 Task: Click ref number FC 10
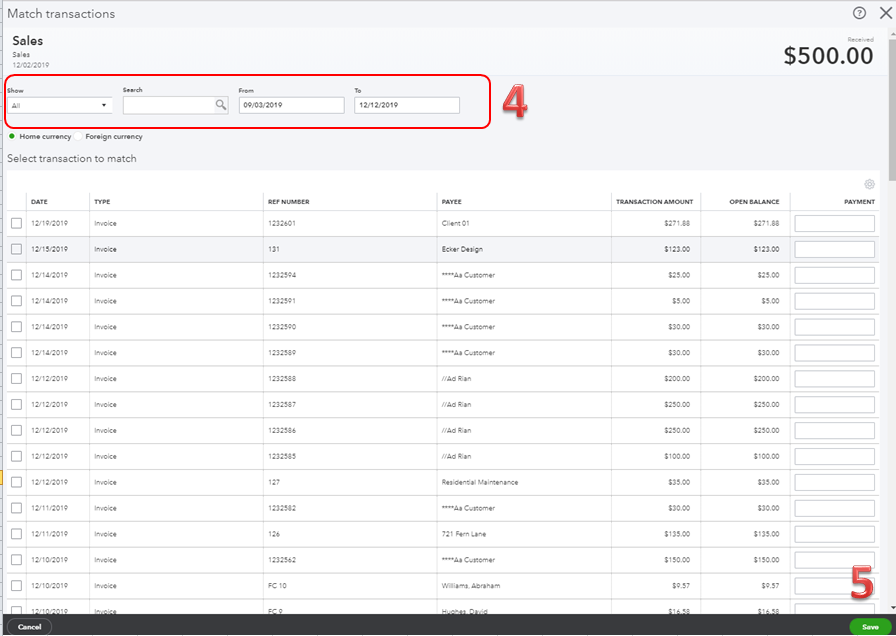click(x=277, y=586)
